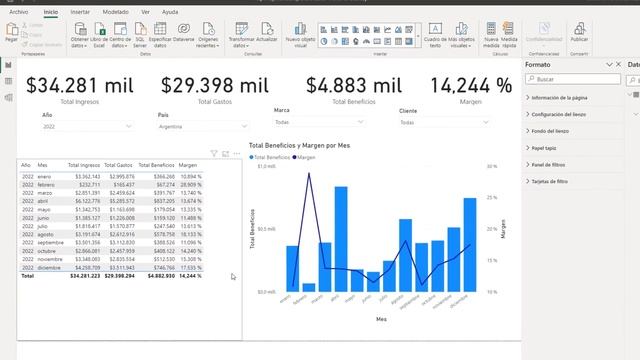Viewport: 640px width, 360px height.
Task: Close the Formato pane
Action: 618,64
